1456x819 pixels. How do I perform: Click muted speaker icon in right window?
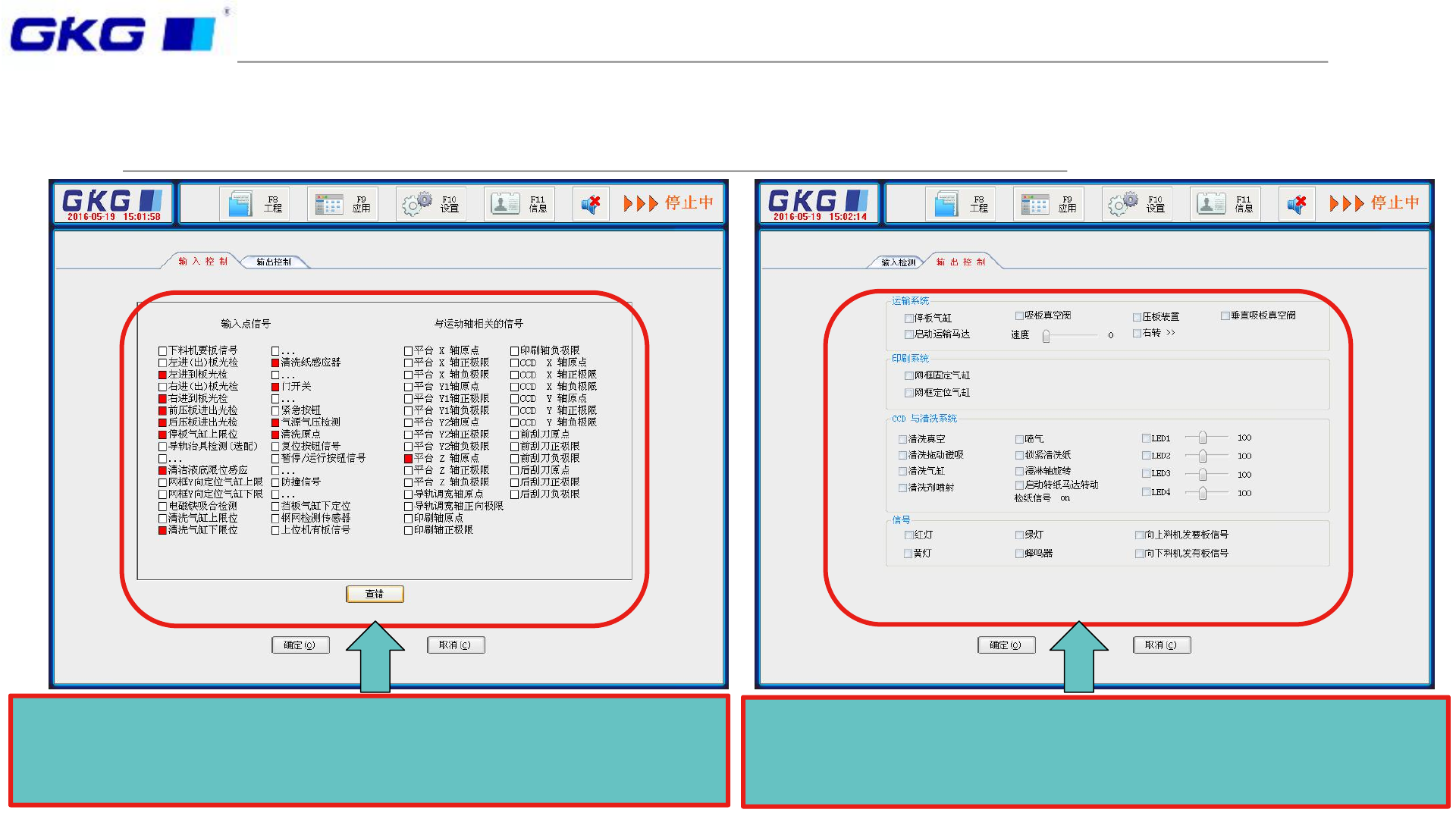1297,204
